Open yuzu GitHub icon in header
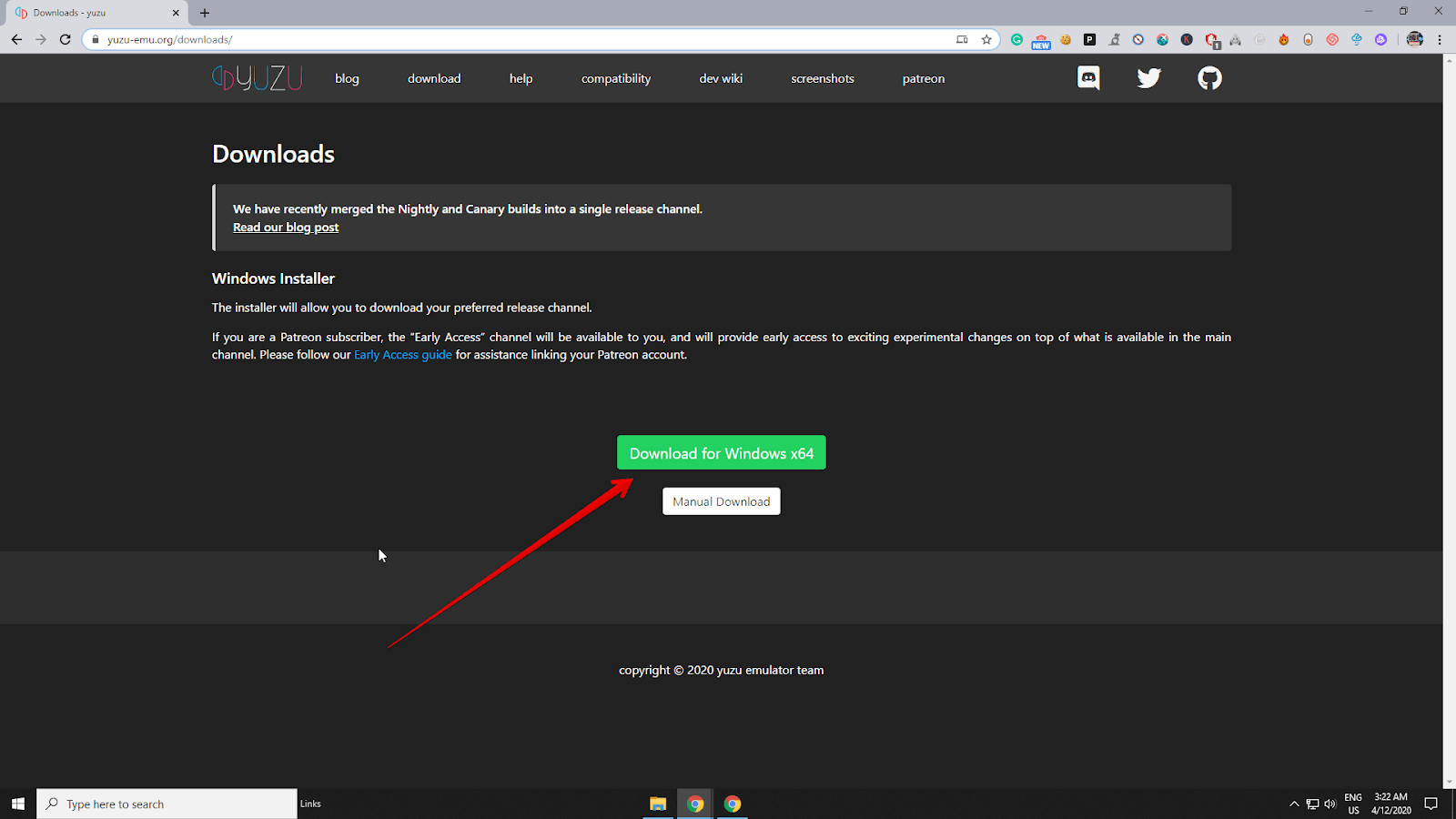This screenshot has width=1456, height=819. 1209,78
